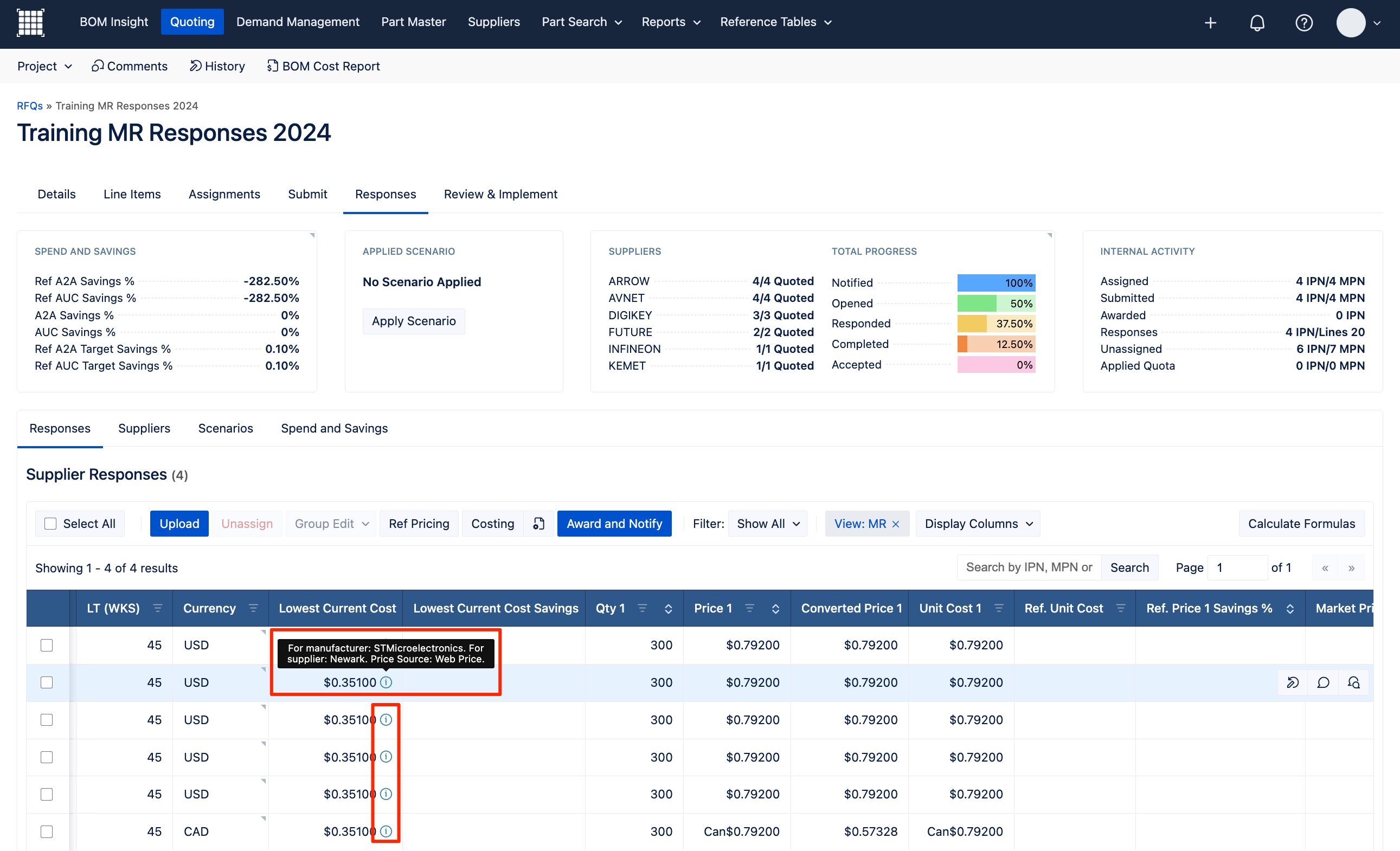Click the Calculate Formulas button
Image resolution: width=1400 pixels, height=851 pixels.
point(1301,524)
